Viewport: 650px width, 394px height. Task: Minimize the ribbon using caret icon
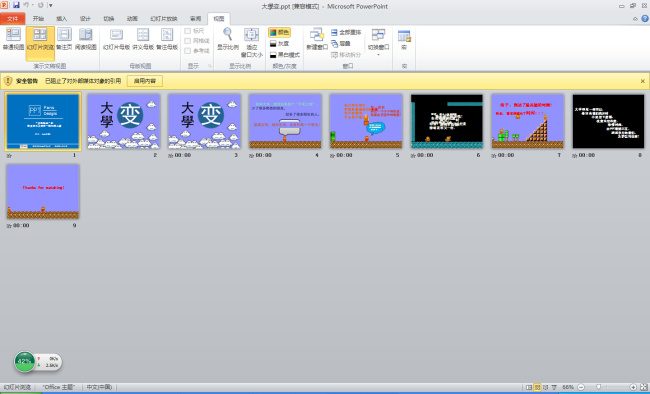tap(635, 19)
